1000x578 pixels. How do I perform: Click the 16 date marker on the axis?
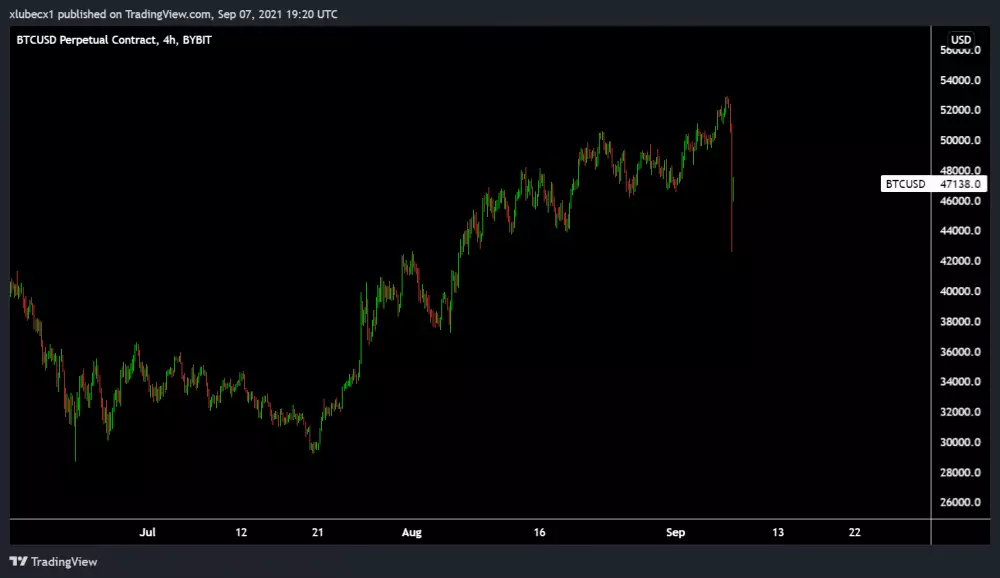coord(539,532)
